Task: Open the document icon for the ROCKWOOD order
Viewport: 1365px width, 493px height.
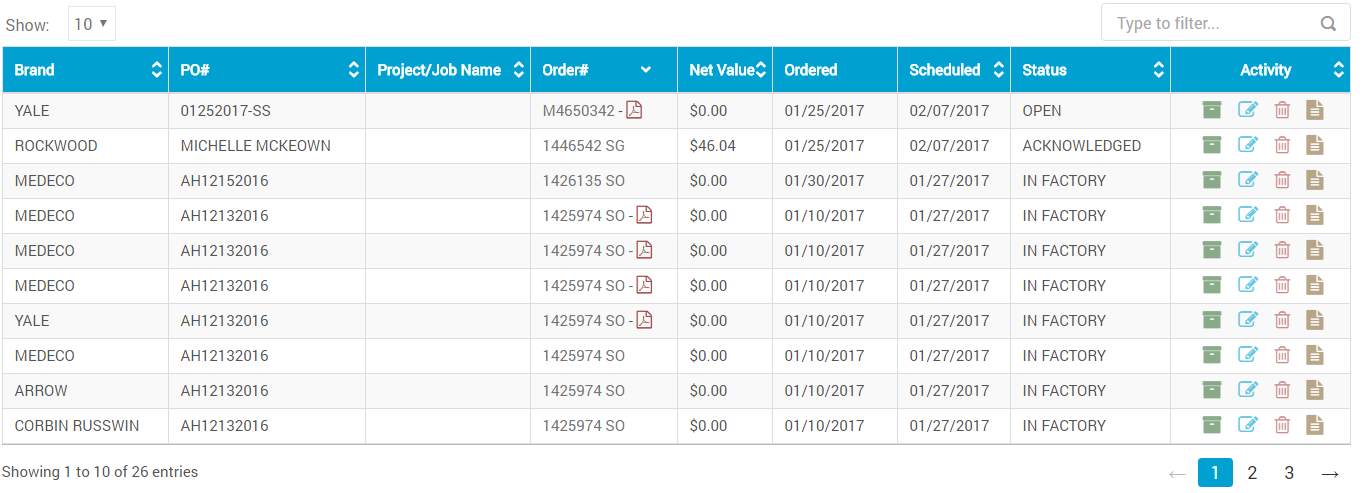Action: 1315,145
